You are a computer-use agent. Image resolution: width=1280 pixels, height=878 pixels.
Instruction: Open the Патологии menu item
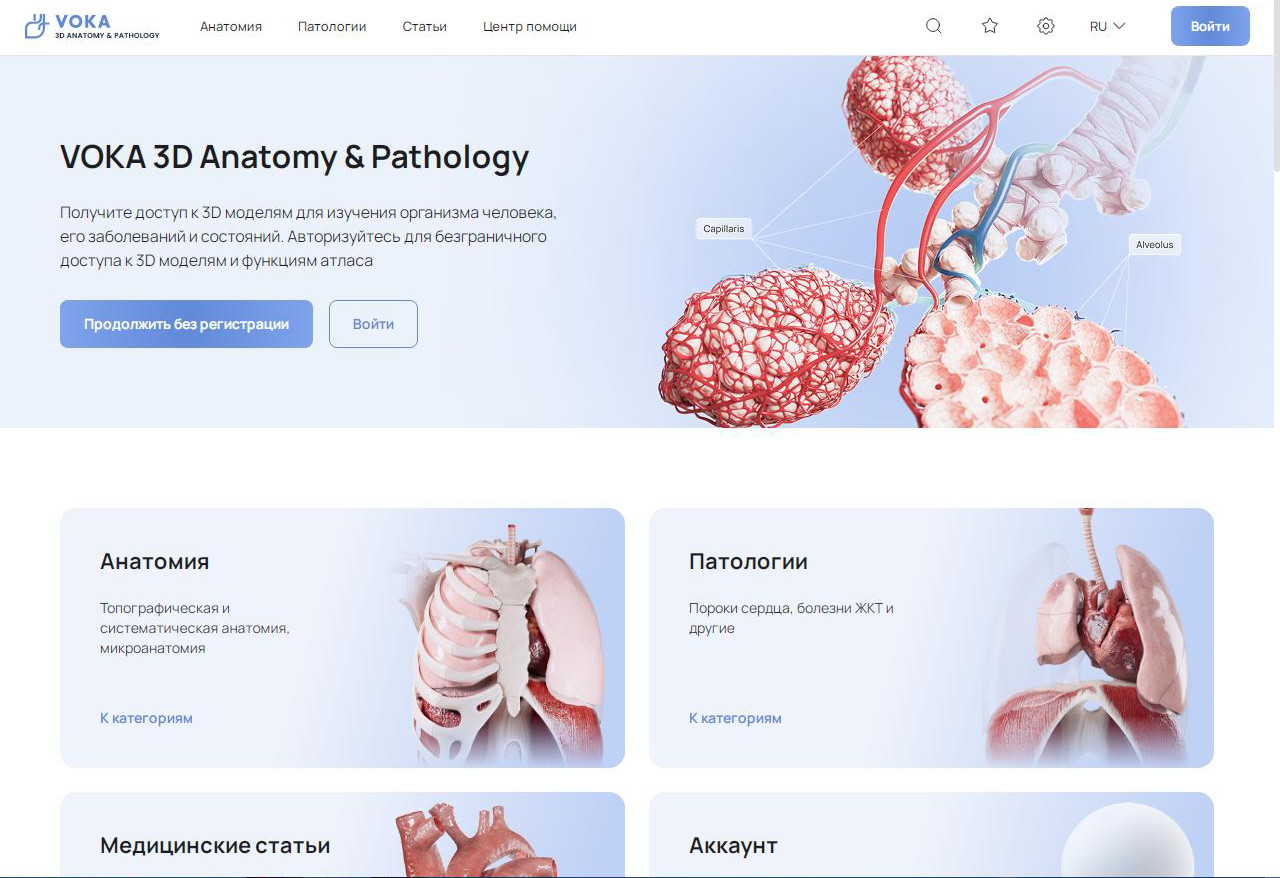(332, 27)
